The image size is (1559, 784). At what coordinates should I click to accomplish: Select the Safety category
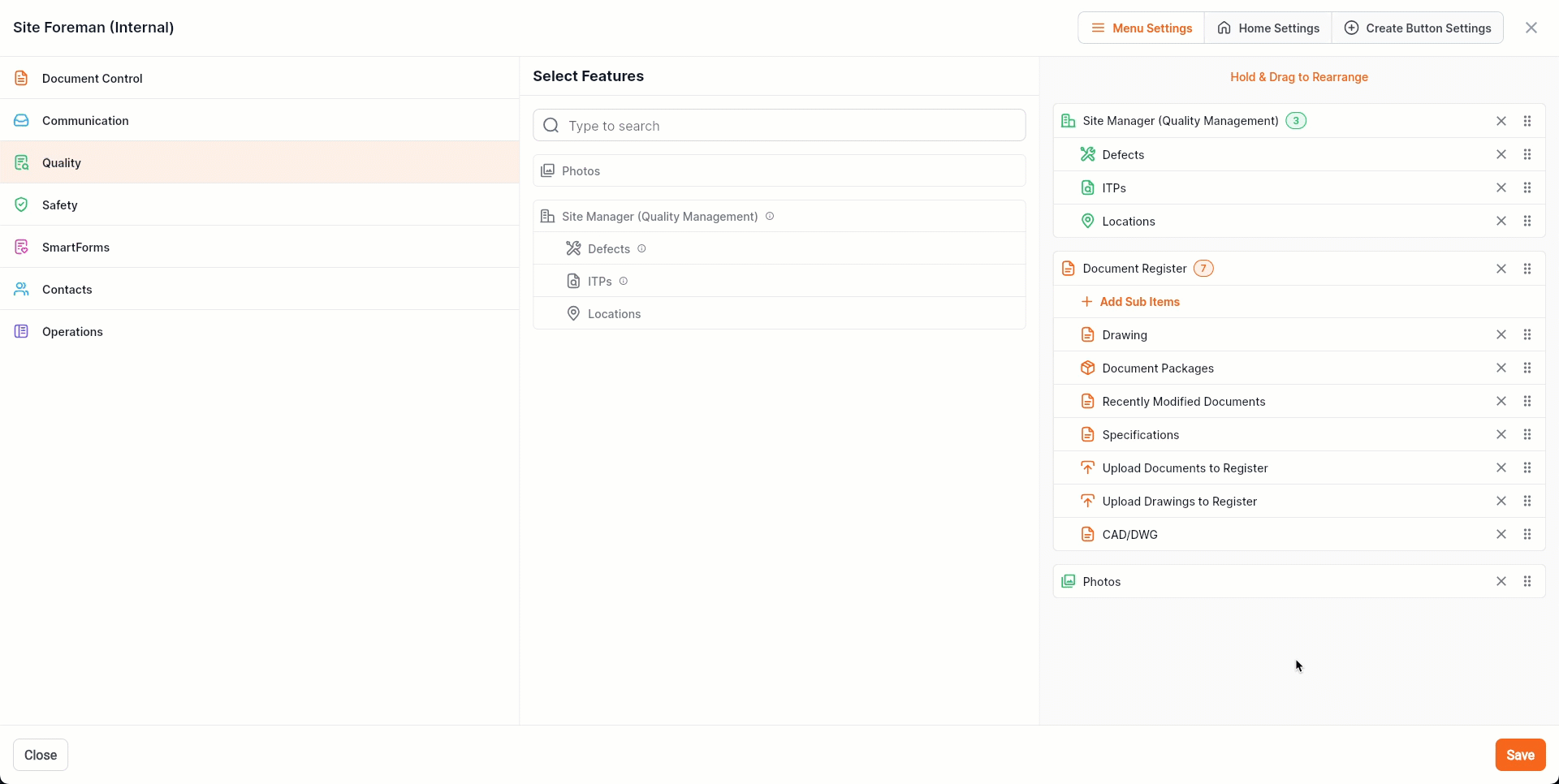(60, 205)
